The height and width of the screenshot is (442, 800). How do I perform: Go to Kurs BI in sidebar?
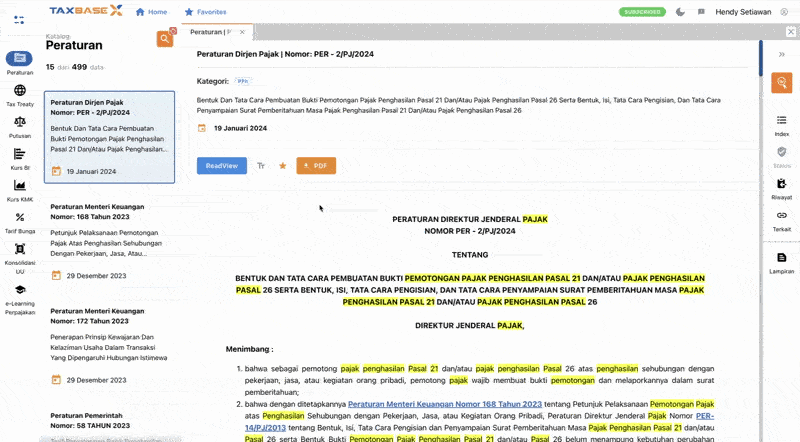(x=19, y=155)
